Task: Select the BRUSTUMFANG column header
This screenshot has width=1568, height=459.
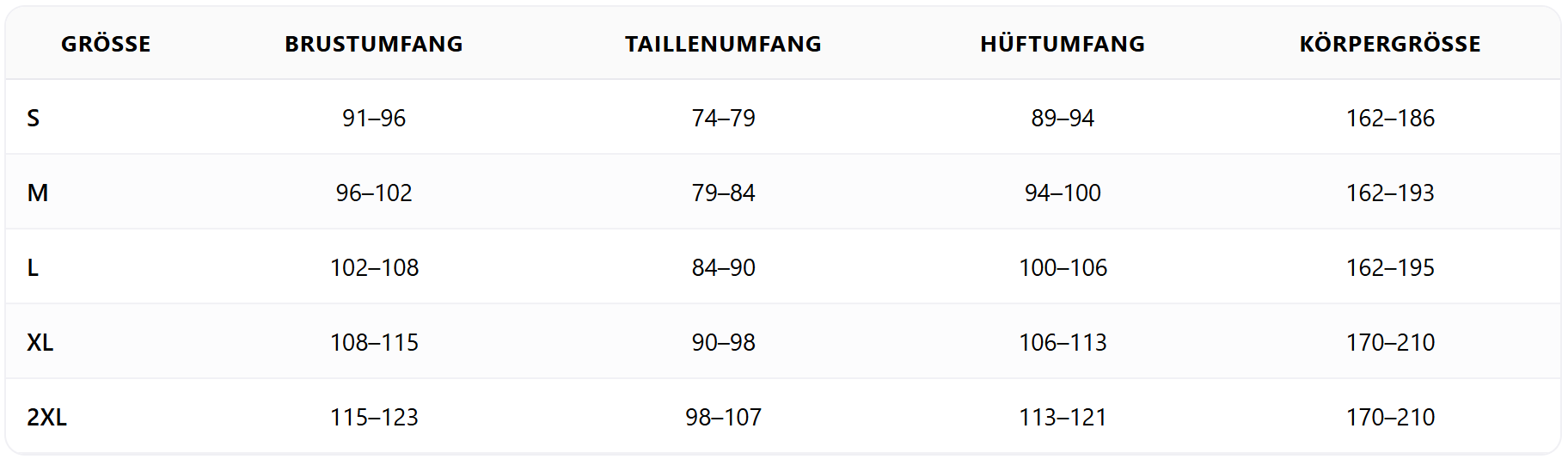Action: [374, 44]
